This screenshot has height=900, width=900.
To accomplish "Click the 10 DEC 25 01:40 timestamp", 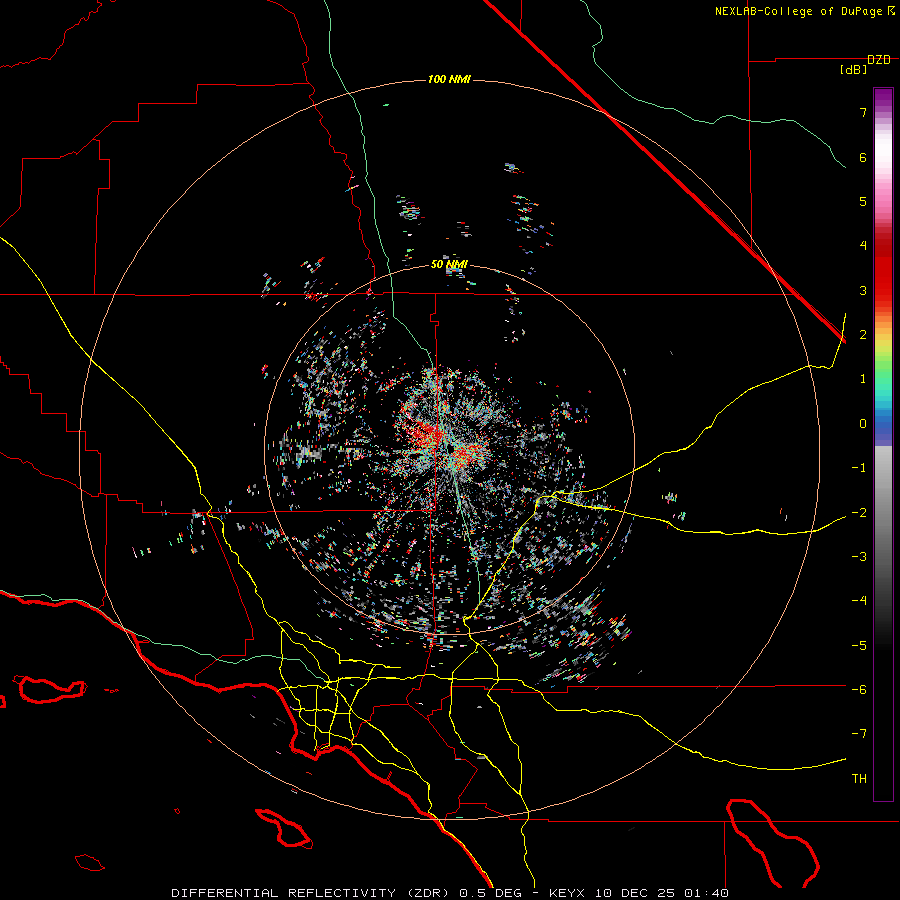I will point(662,893).
